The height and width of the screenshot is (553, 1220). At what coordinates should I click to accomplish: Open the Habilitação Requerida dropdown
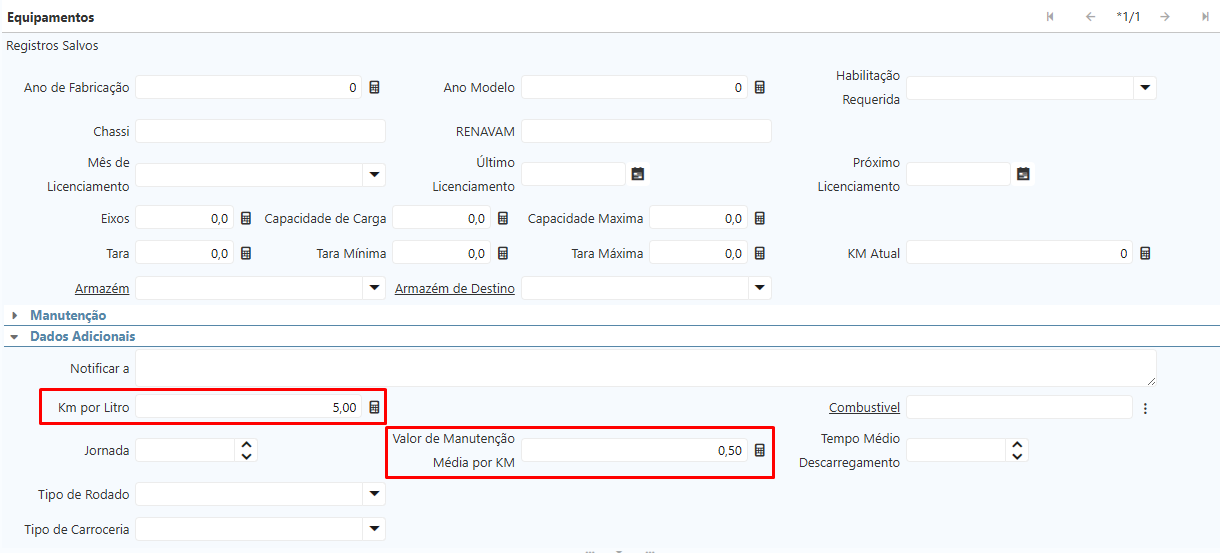coord(1144,88)
